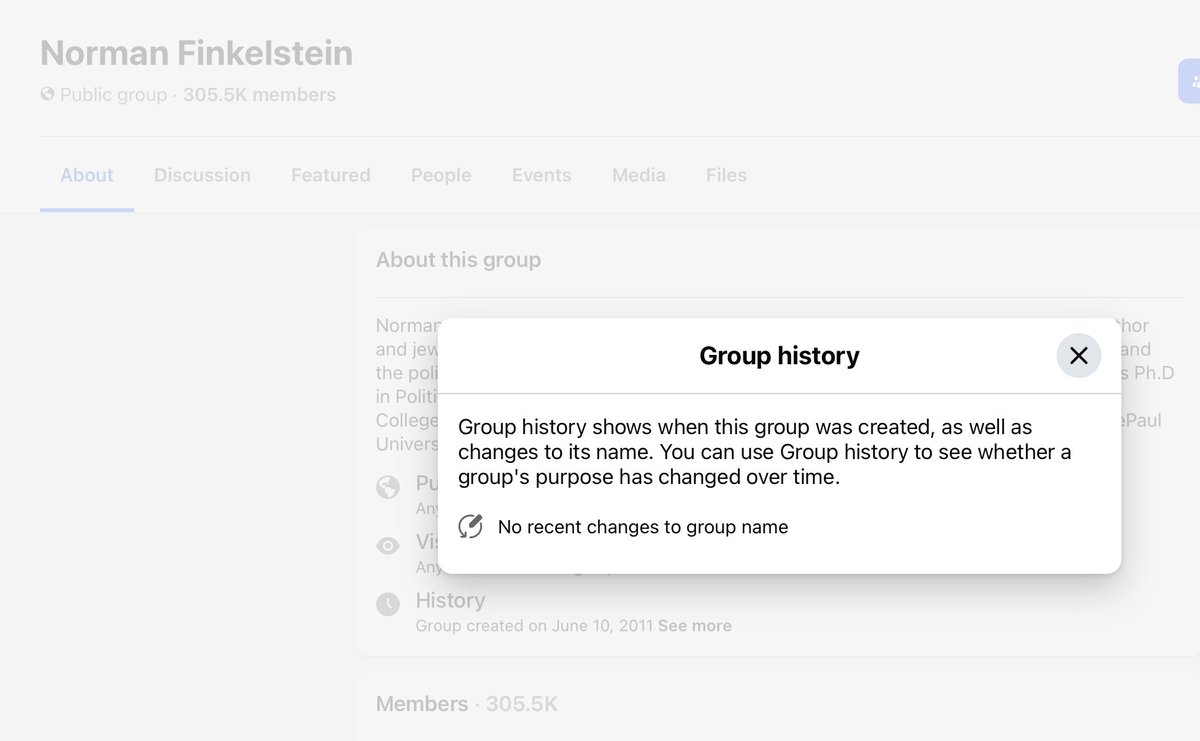Click the Public group label in header

point(113,95)
